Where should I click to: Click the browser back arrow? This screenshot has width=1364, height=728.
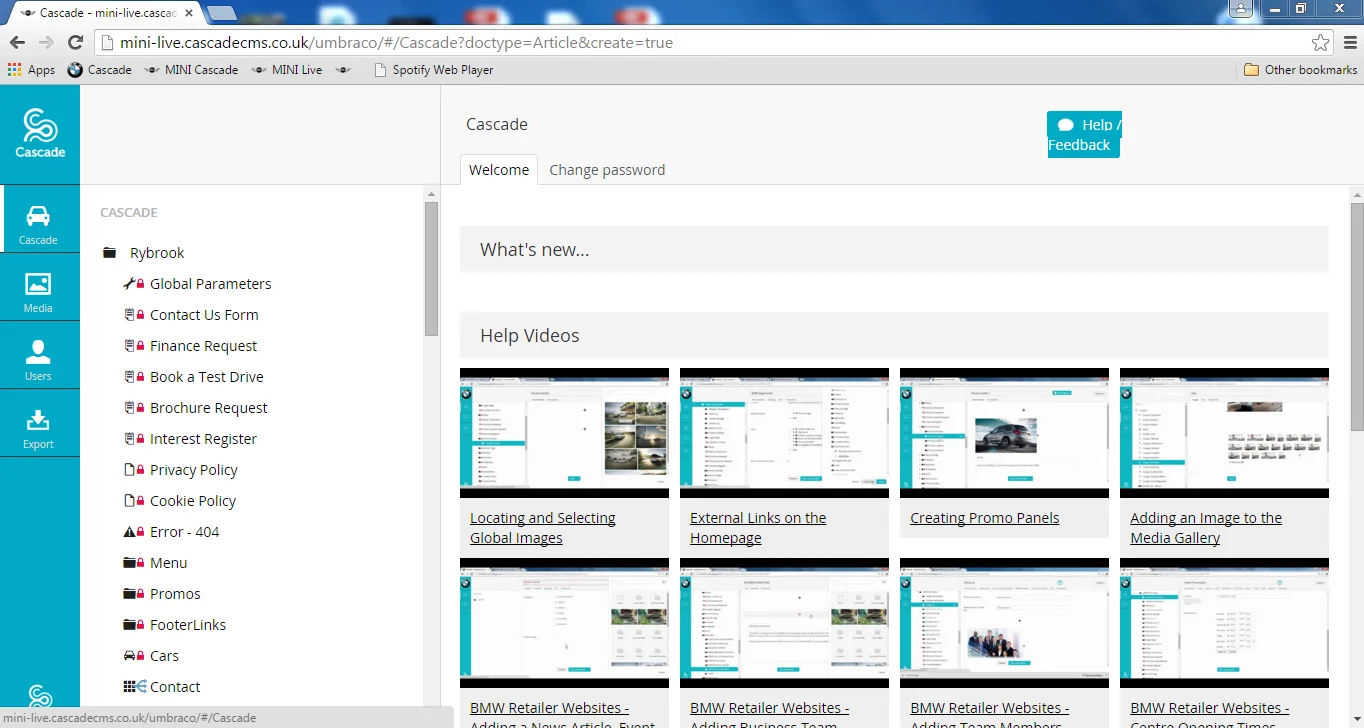click(17, 43)
